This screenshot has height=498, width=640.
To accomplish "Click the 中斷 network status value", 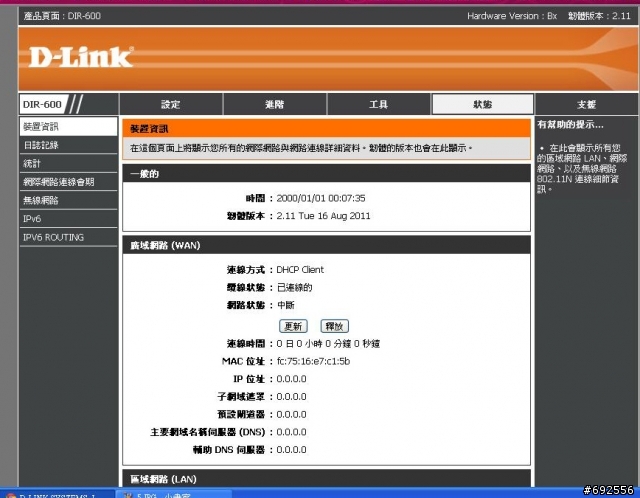I will point(286,305).
